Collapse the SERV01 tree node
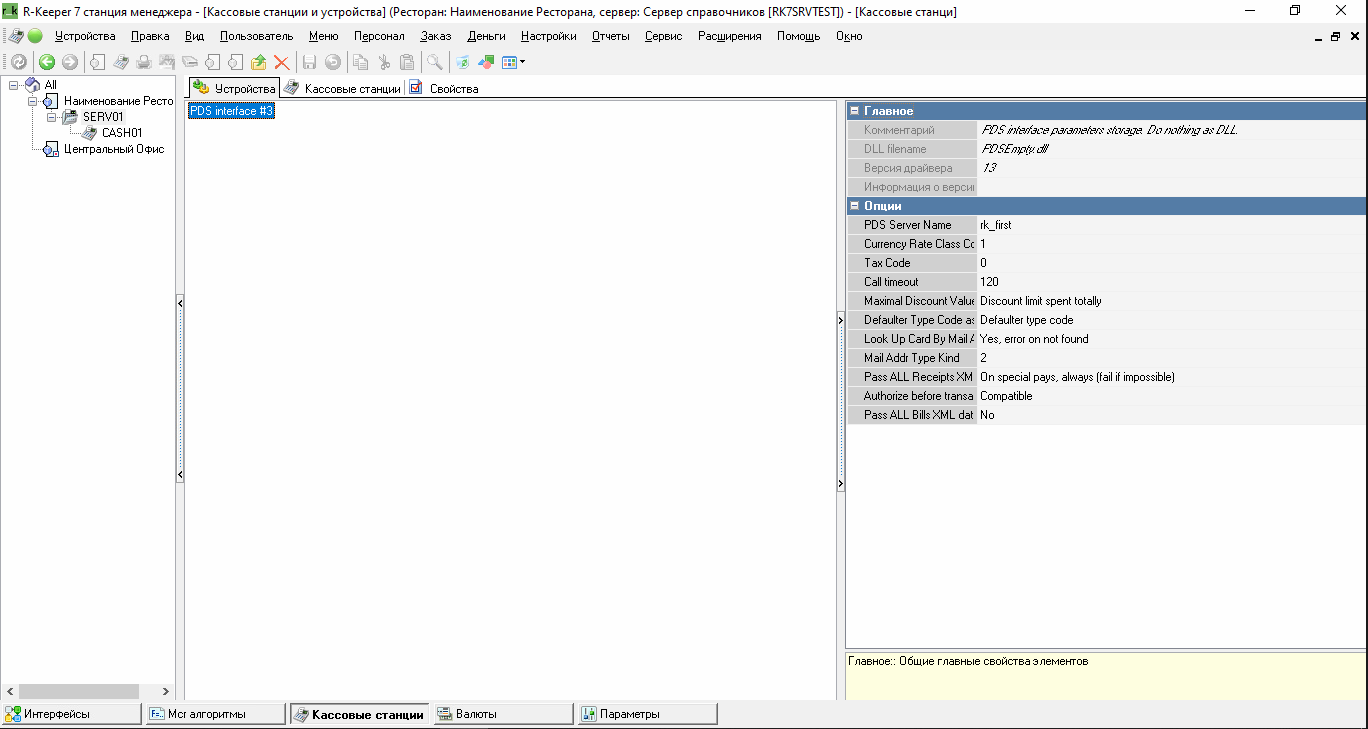 point(51,117)
